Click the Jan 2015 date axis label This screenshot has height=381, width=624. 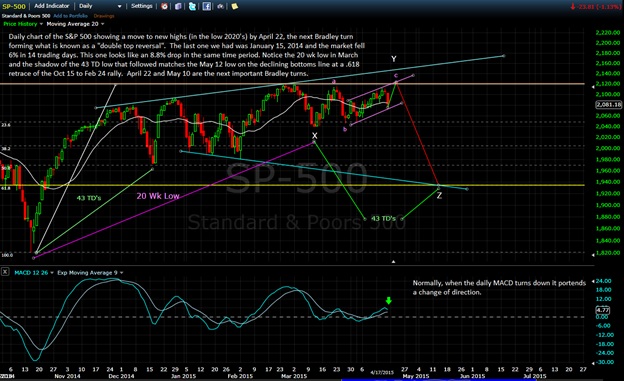tap(183, 376)
